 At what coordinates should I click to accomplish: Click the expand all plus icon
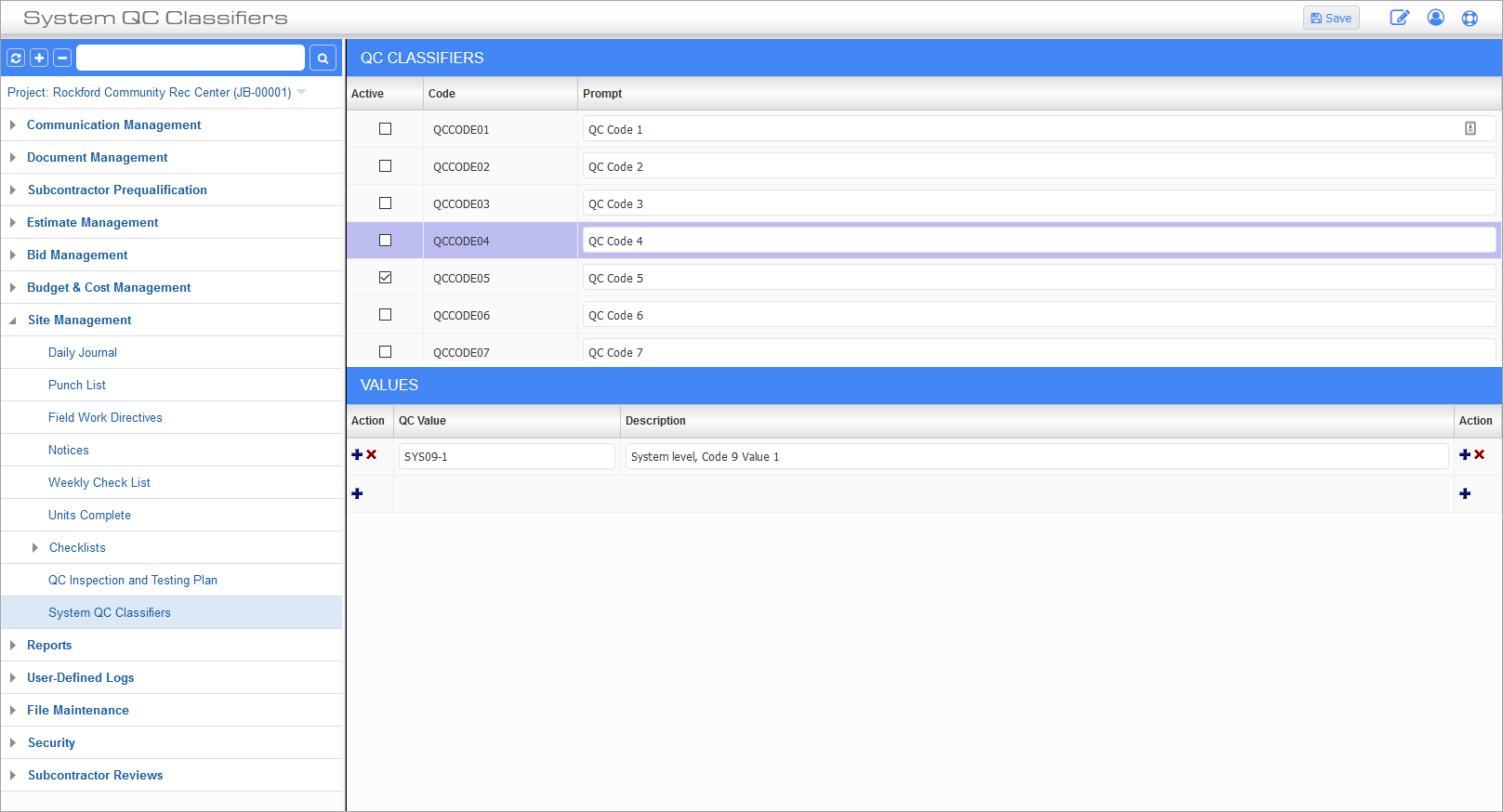click(x=39, y=58)
